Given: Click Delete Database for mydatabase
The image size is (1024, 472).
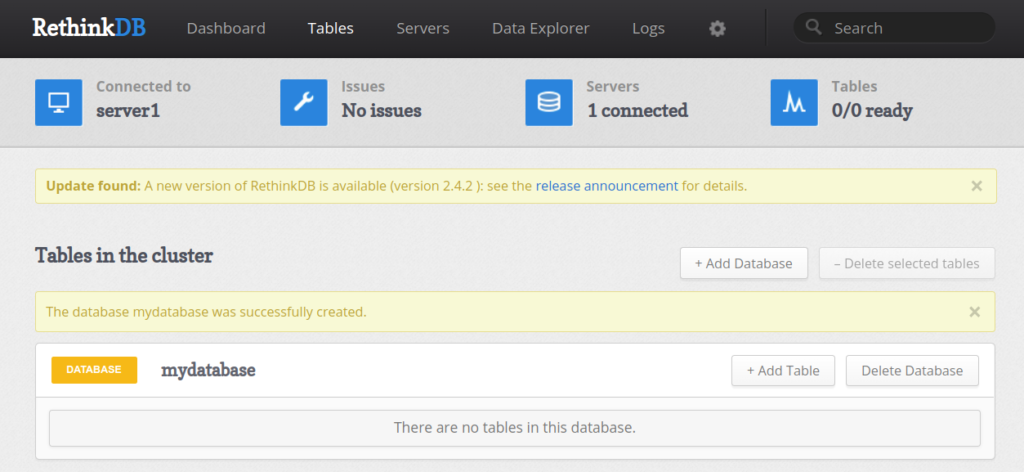Looking at the screenshot, I should (x=912, y=370).
